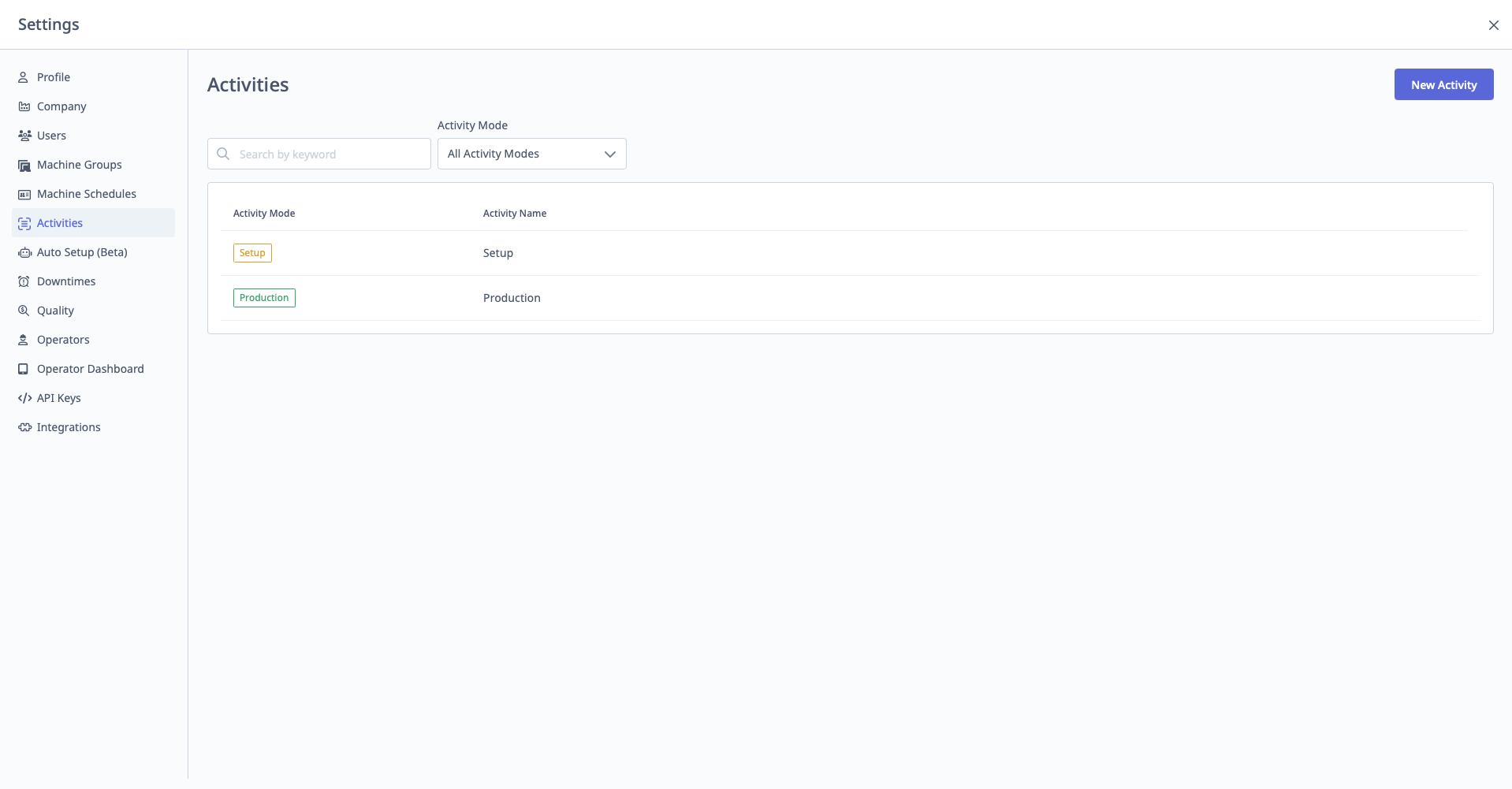
Task: Select the orange Setup mode badge
Action: [x=252, y=253]
